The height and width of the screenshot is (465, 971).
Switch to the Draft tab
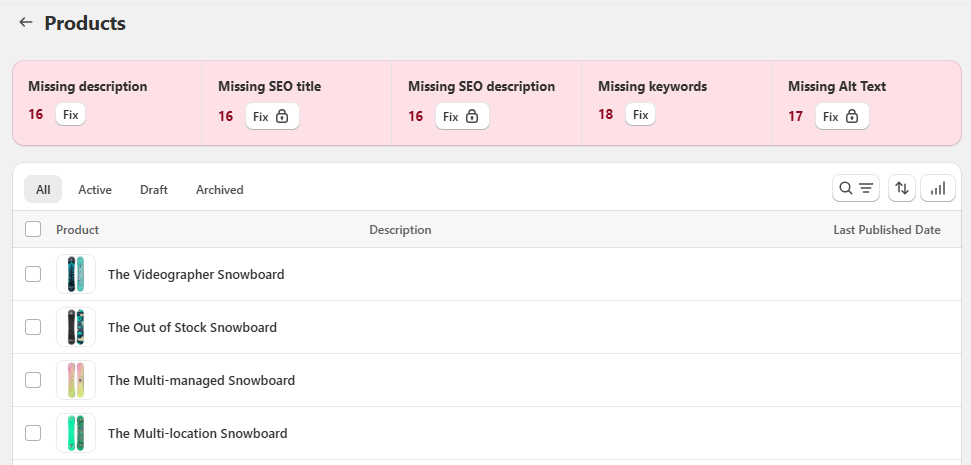coord(154,189)
